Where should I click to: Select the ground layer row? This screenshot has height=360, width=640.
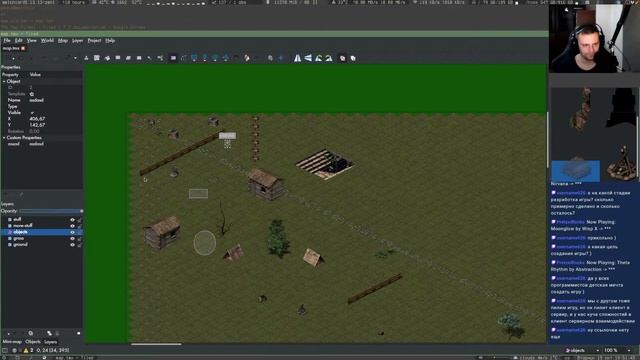click(41, 244)
